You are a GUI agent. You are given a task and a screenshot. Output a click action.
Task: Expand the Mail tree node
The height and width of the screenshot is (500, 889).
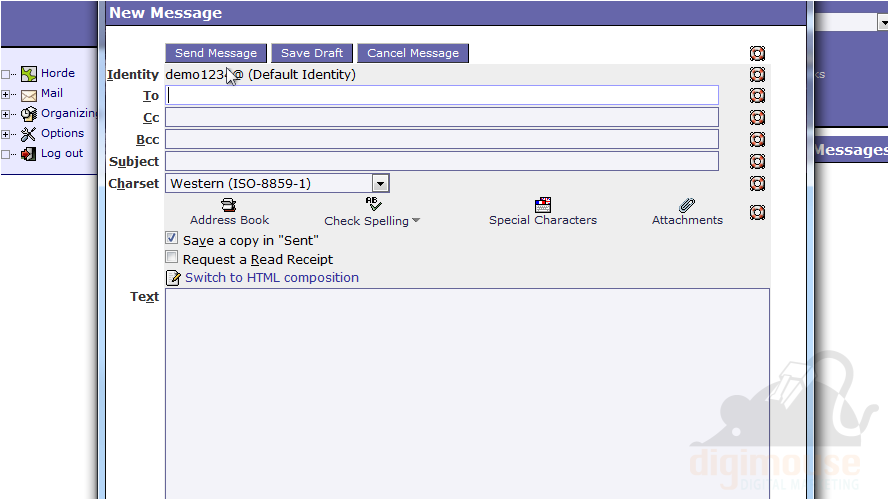pyautogui.click(x=6, y=95)
